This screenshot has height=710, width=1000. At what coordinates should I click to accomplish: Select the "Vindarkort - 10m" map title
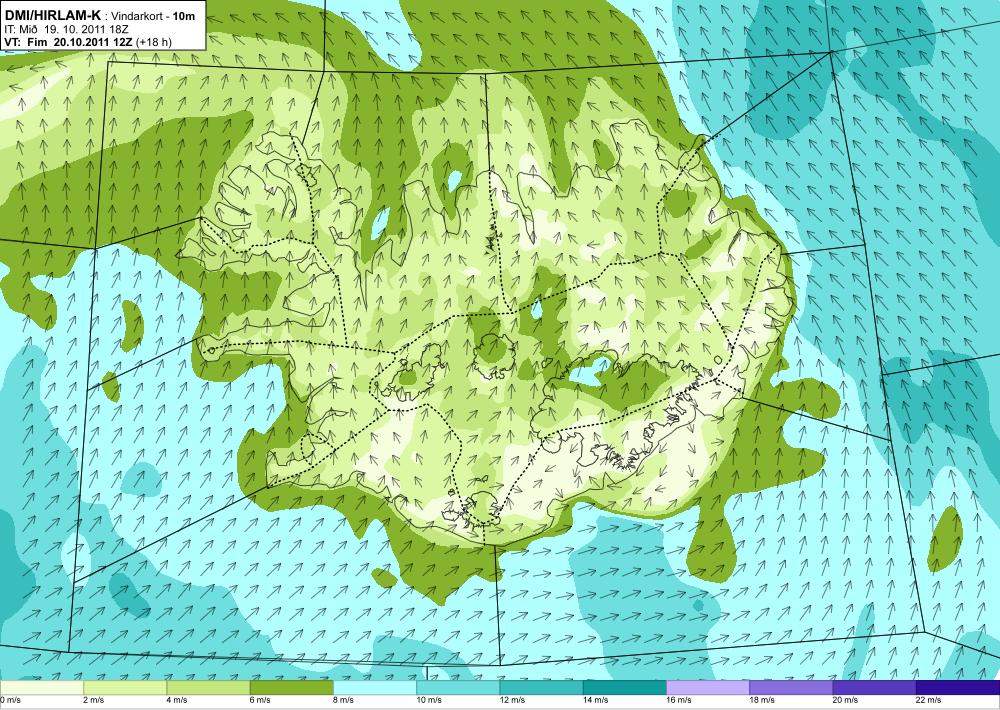click(x=154, y=16)
